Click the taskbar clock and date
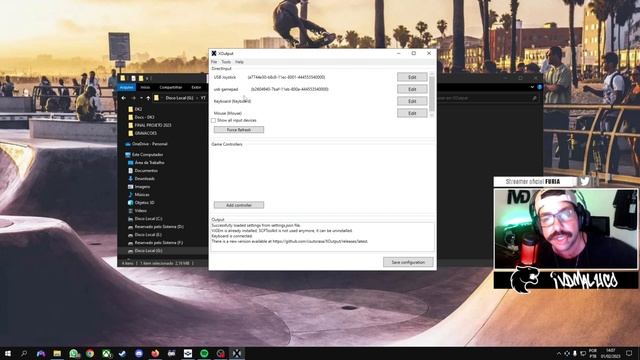The width and height of the screenshot is (640, 360). tap(611, 353)
